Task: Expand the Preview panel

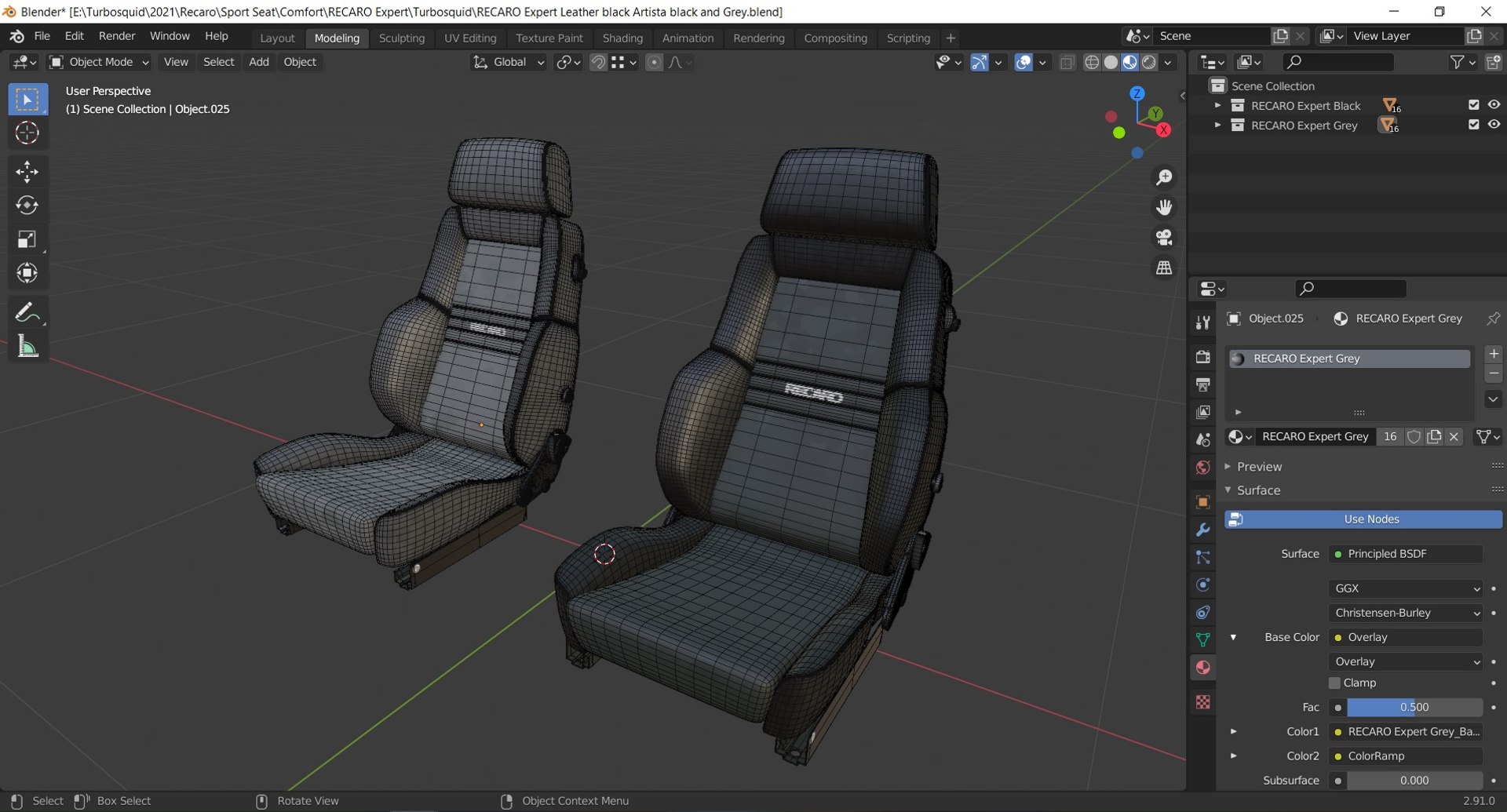Action: pos(1259,467)
